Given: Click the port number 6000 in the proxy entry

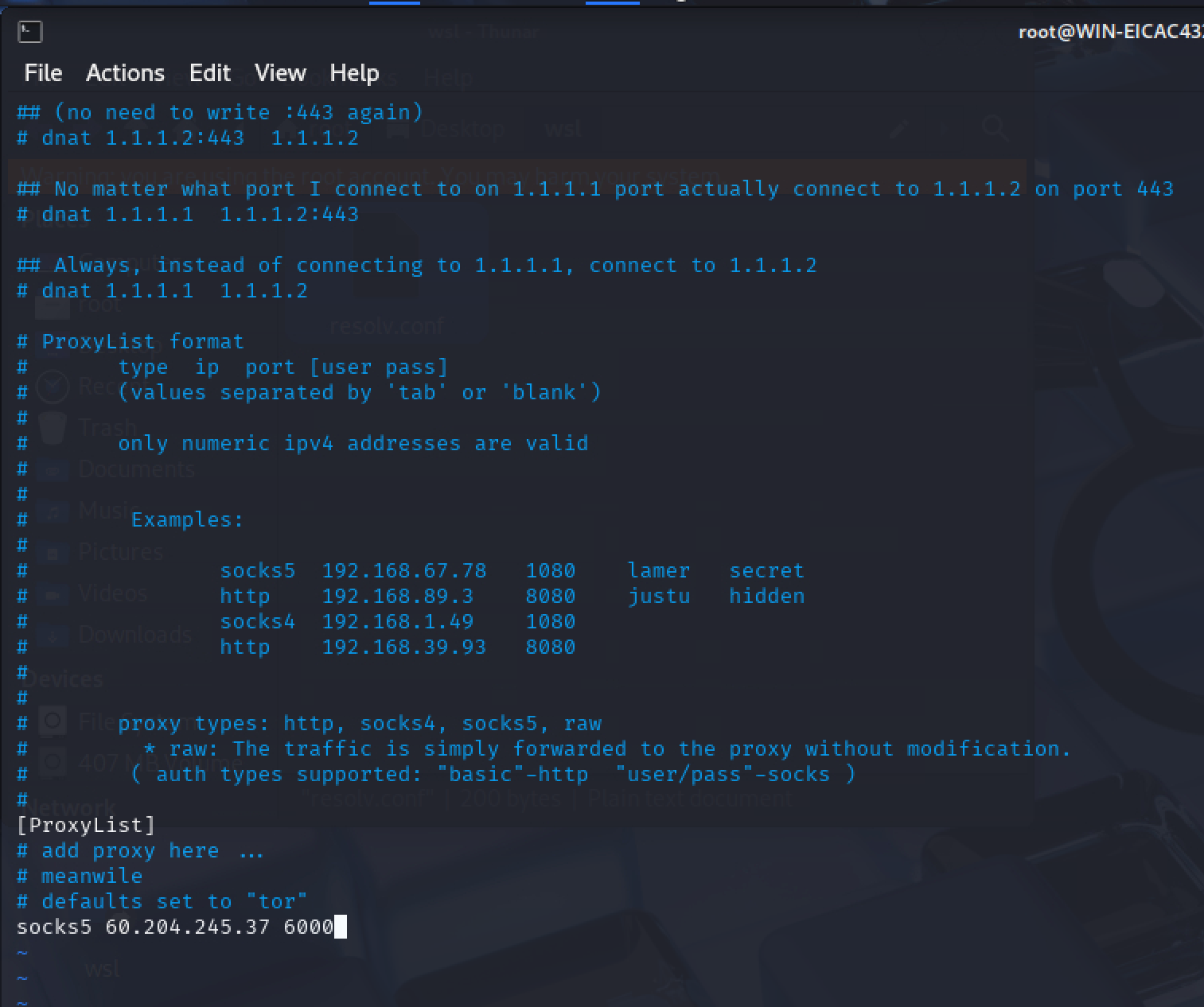Looking at the screenshot, I should pyautogui.click(x=308, y=927).
